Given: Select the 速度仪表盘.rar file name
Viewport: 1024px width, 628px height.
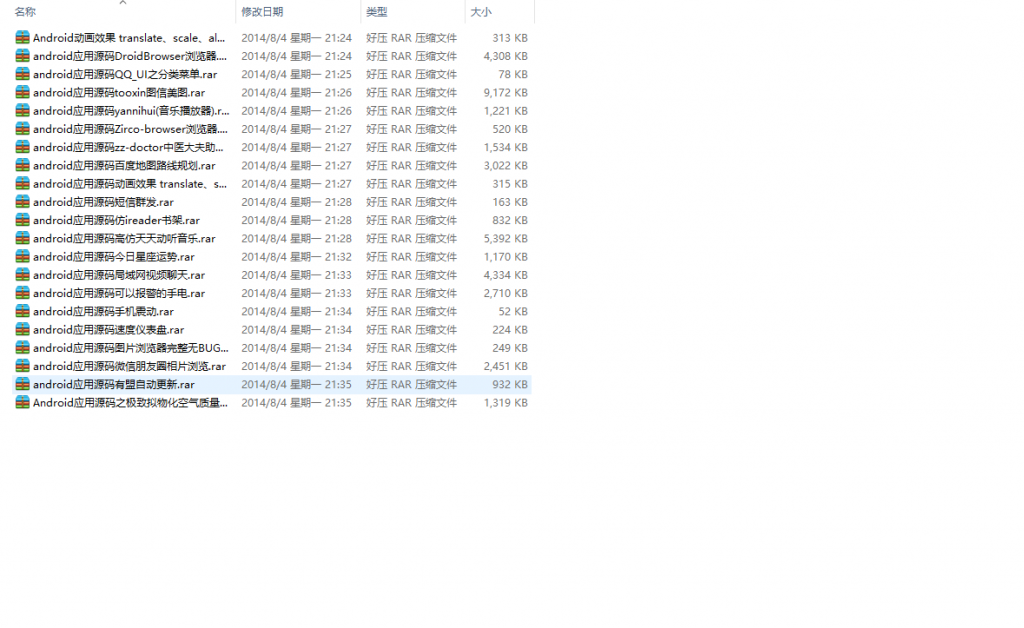Looking at the screenshot, I should pos(108,330).
